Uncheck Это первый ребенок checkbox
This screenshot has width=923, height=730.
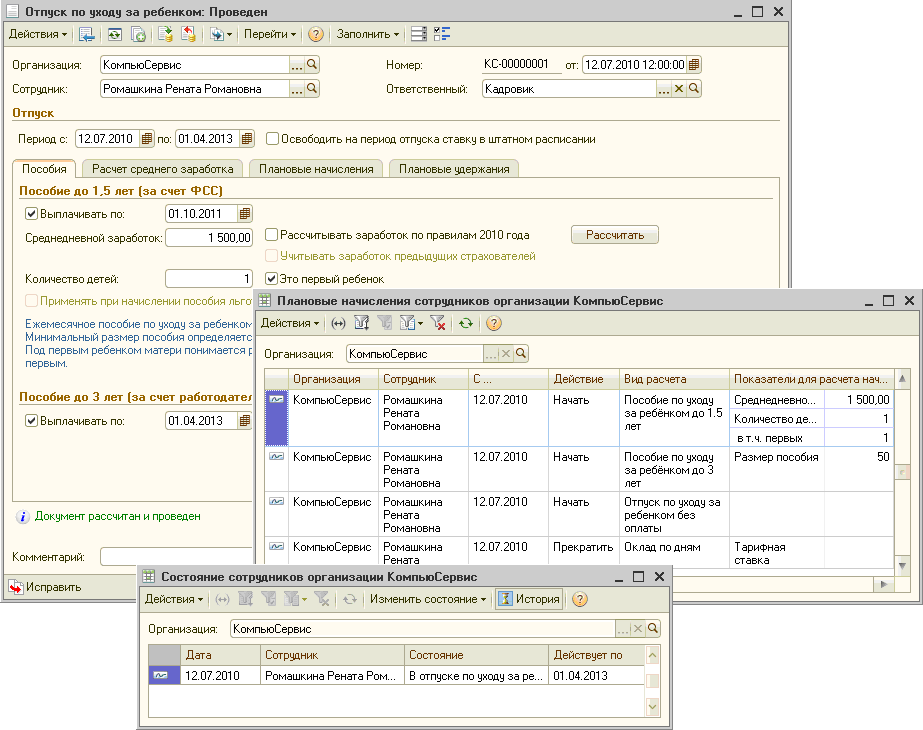(271, 278)
